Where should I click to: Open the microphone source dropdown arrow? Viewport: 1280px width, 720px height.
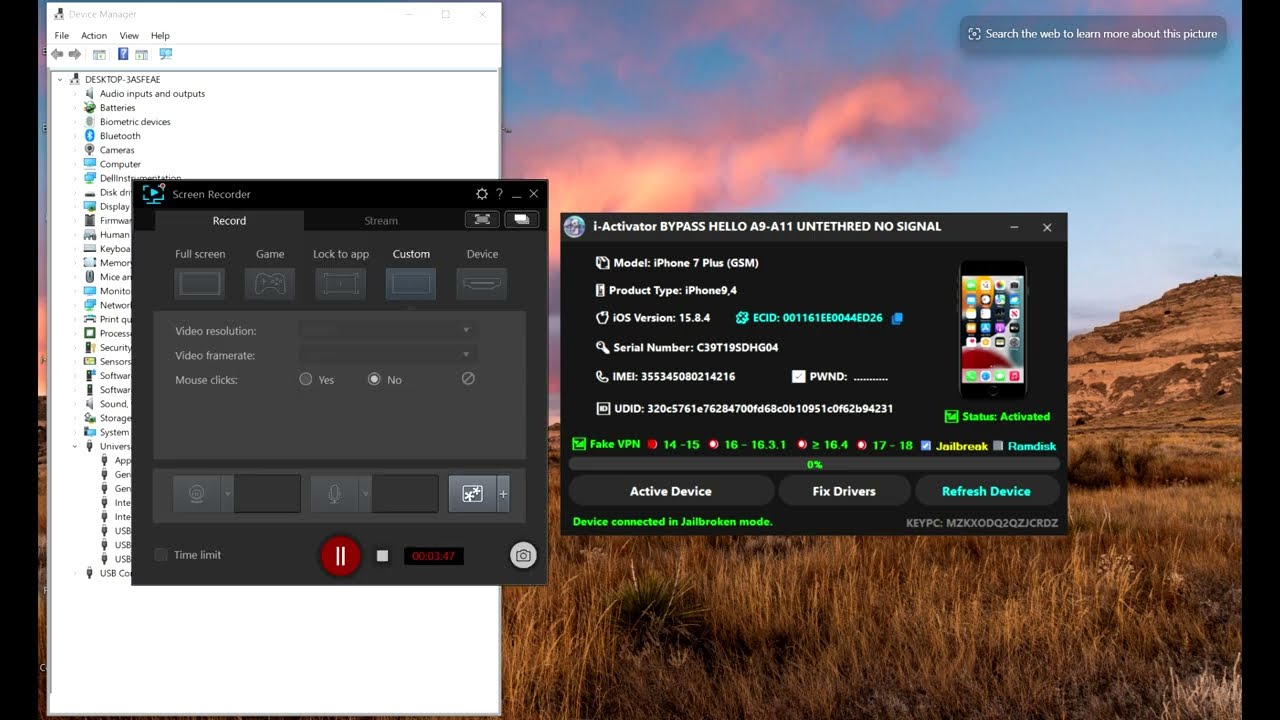click(x=365, y=493)
